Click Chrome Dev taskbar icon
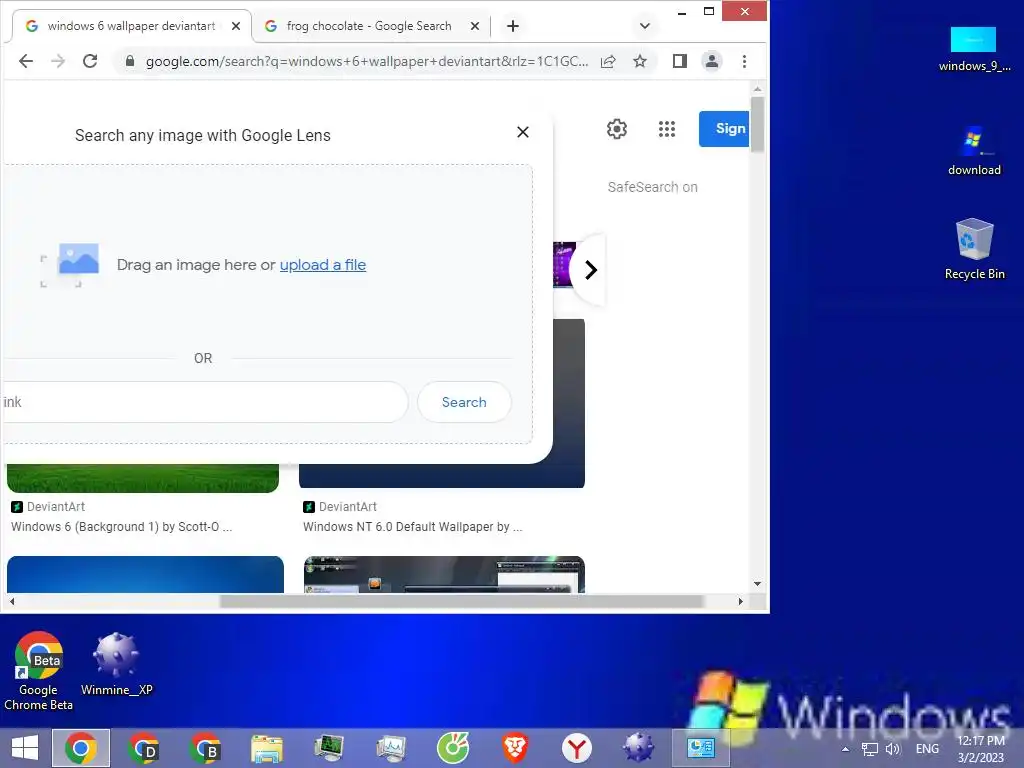The image size is (1024, 768). click(144, 748)
